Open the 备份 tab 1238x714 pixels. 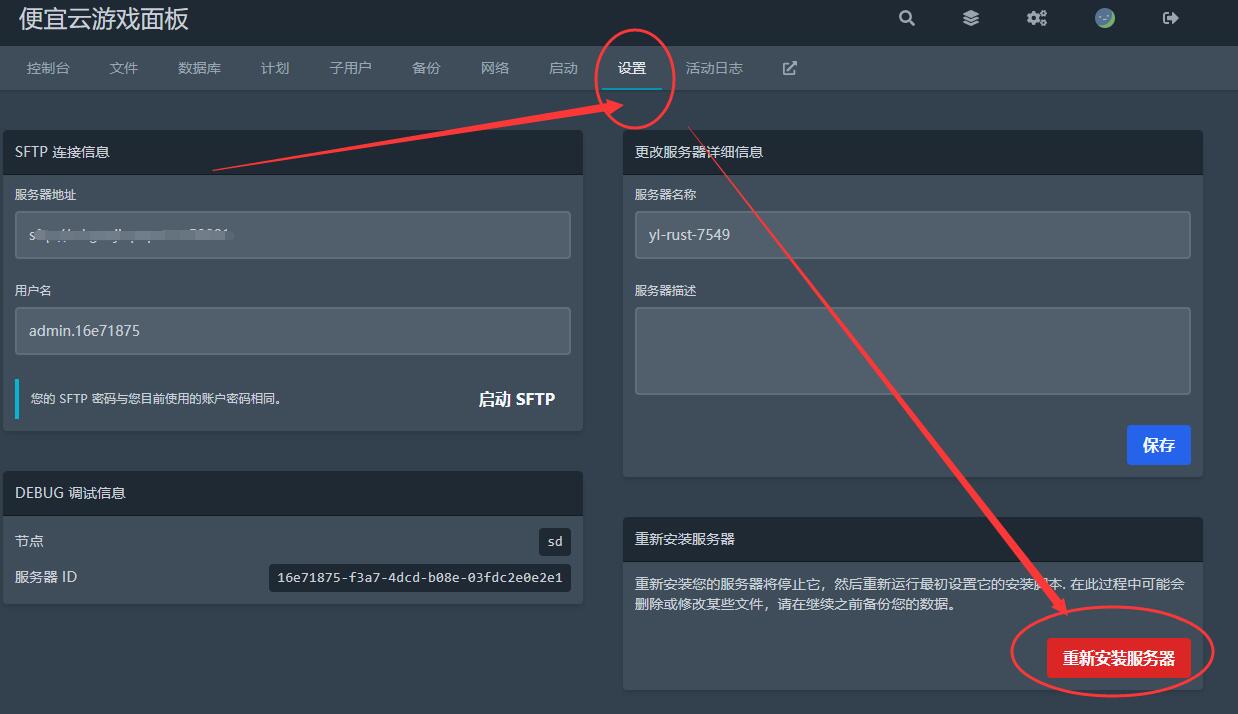[x=426, y=68]
